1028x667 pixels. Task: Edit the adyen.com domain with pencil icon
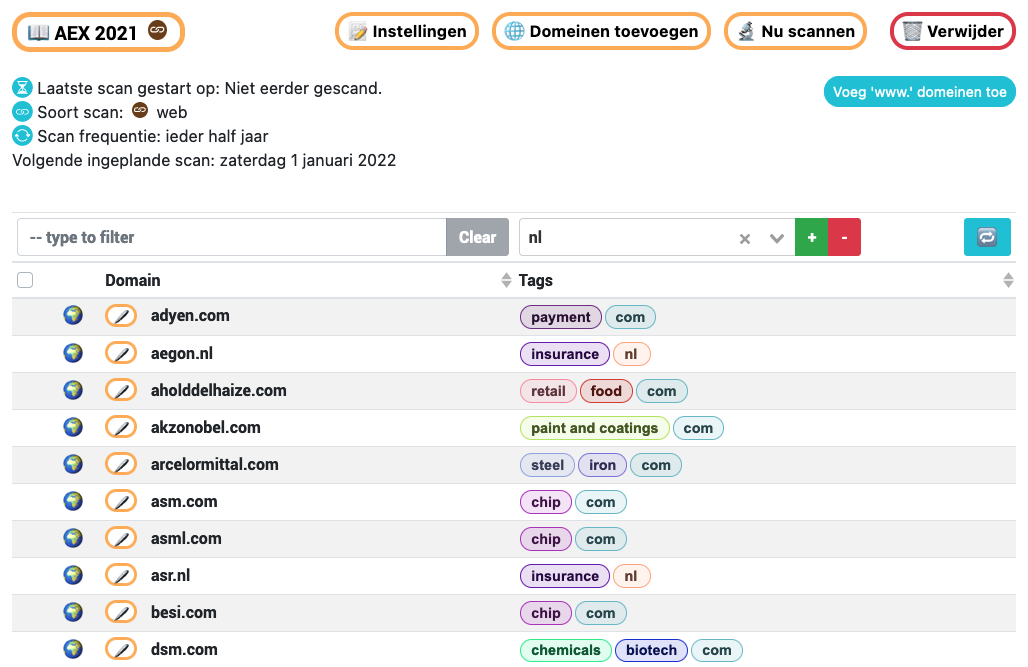click(121, 316)
